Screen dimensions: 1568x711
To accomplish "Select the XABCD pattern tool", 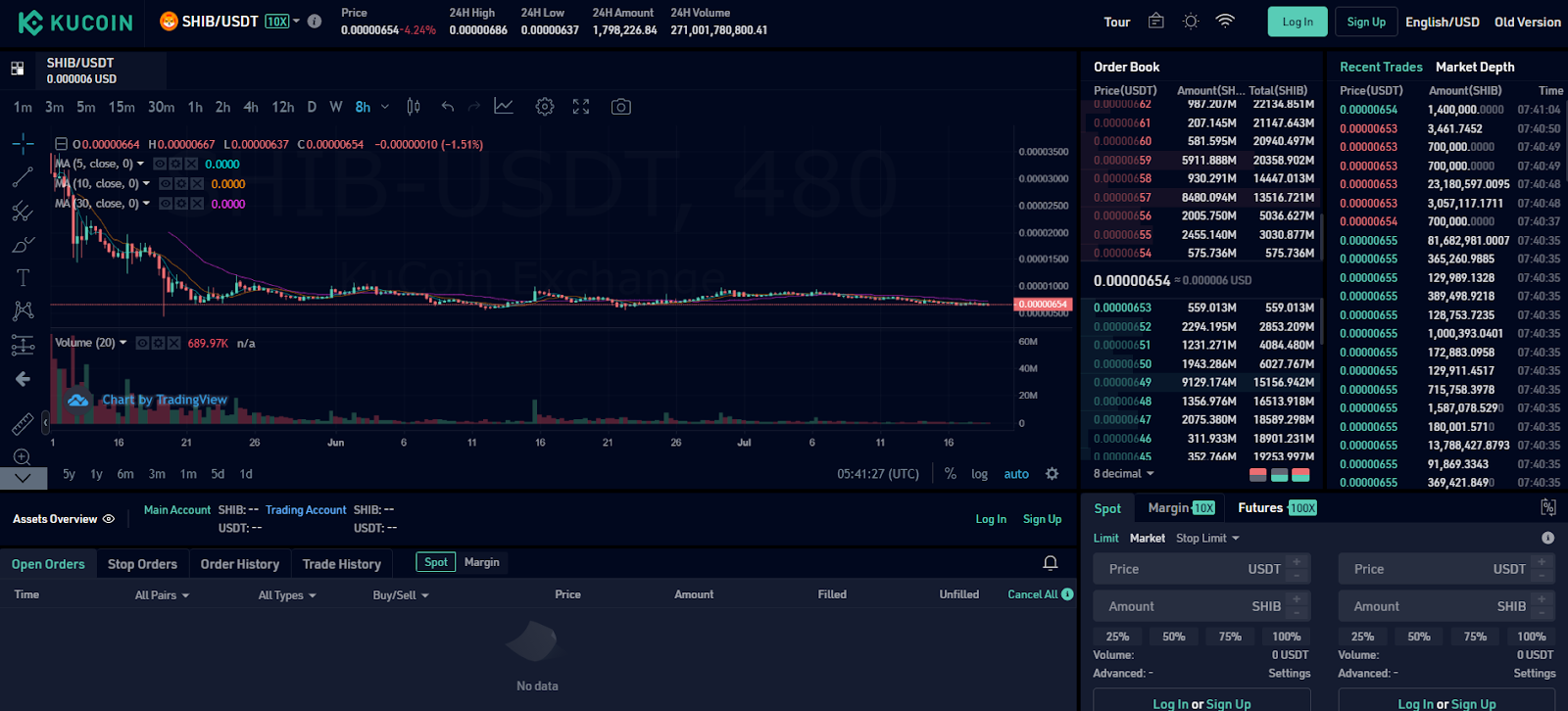I will (x=23, y=310).
